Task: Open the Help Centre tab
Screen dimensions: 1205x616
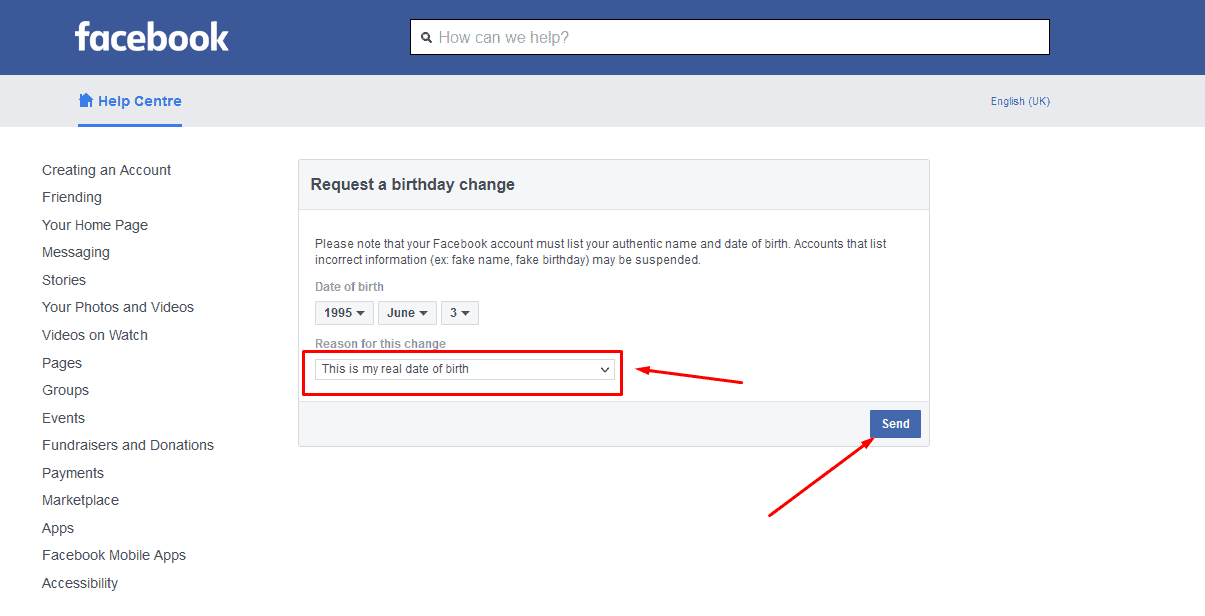Action: pos(130,101)
